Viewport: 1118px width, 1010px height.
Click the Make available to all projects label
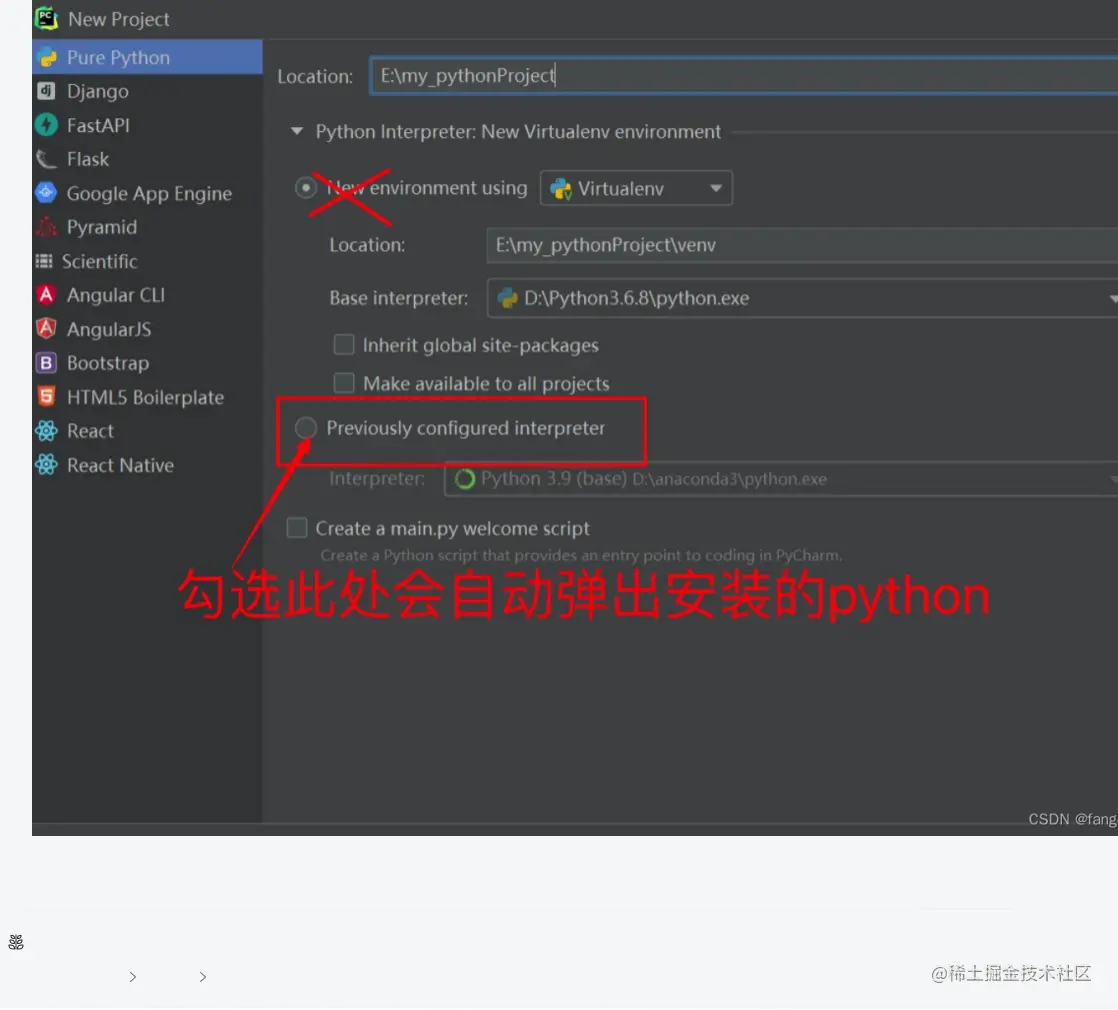pos(486,384)
